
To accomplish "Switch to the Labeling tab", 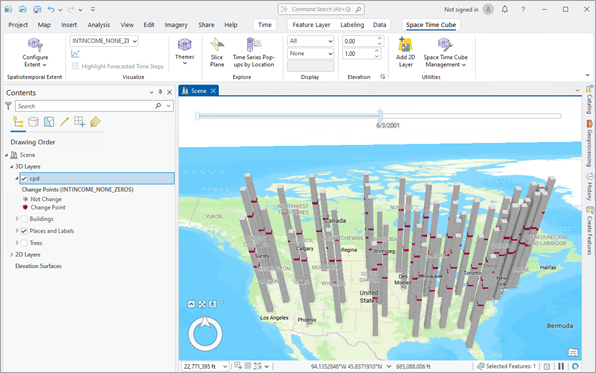I will [352, 25].
